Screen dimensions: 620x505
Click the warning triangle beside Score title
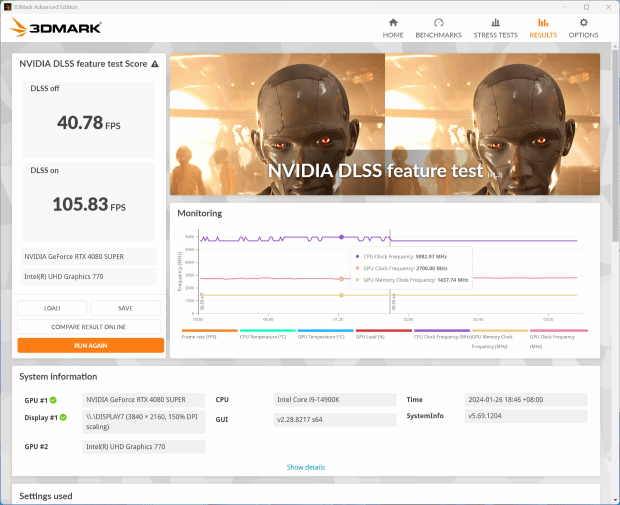click(x=155, y=64)
